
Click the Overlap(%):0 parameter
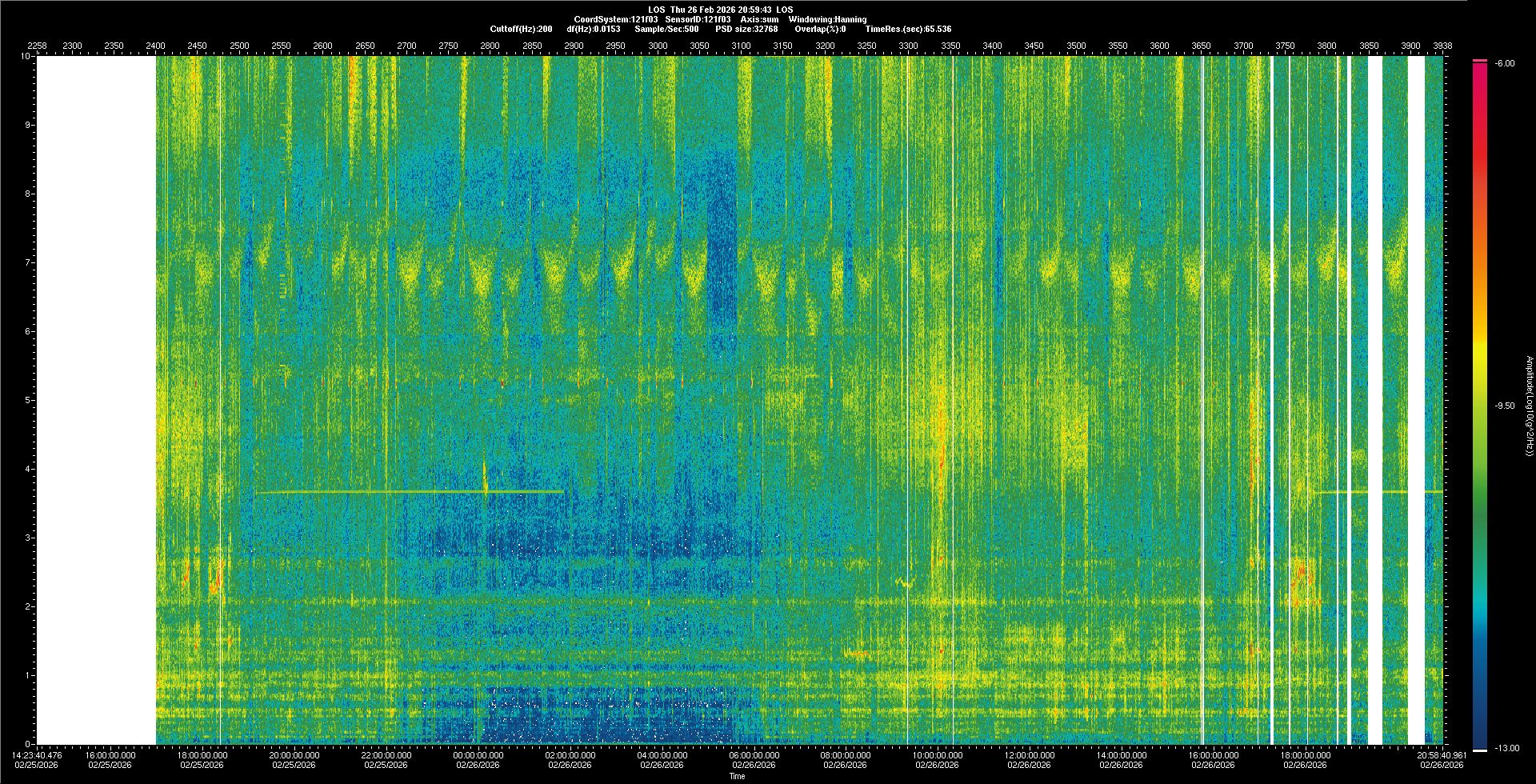click(820, 29)
